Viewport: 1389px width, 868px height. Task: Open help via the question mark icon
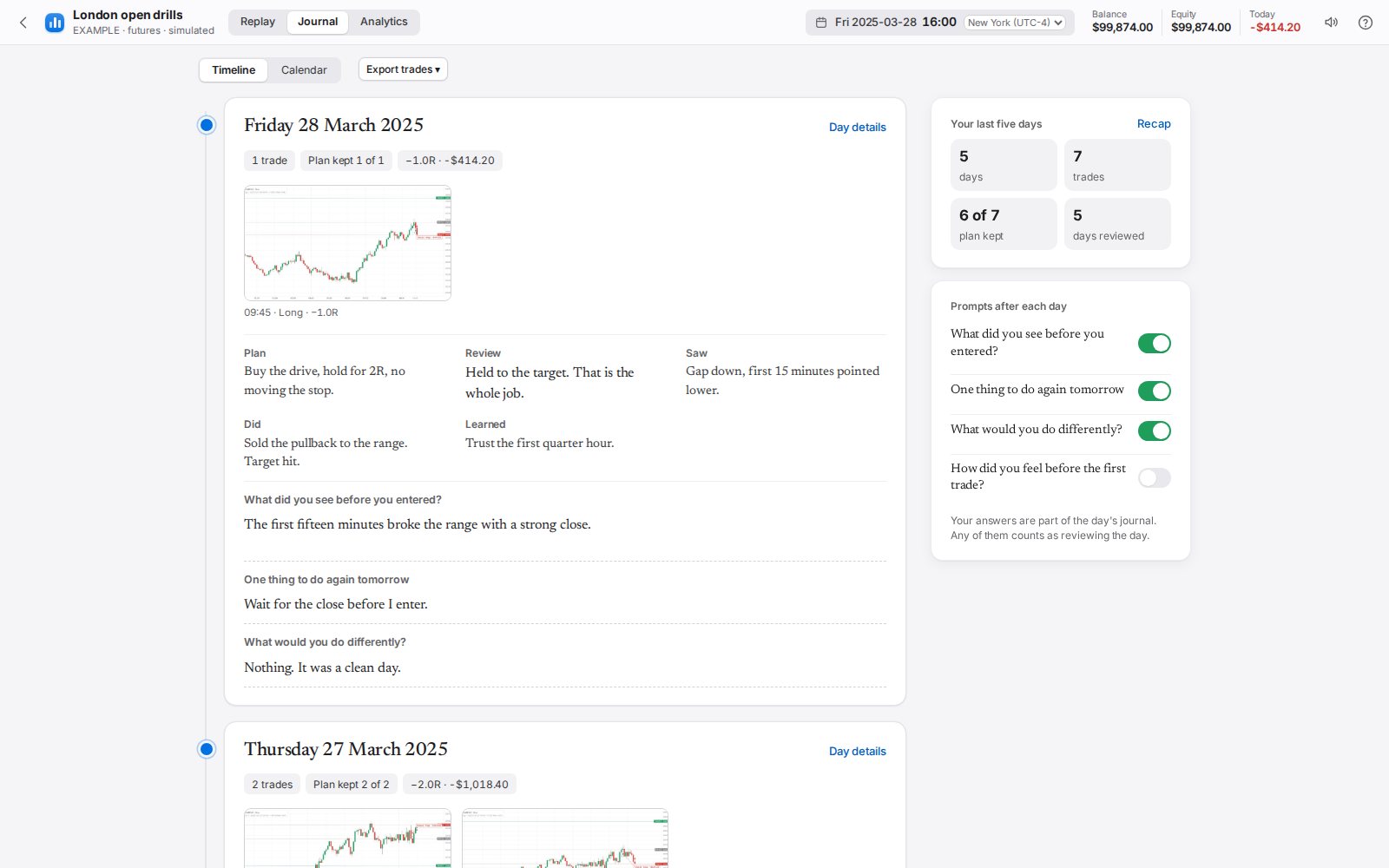click(1366, 23)
